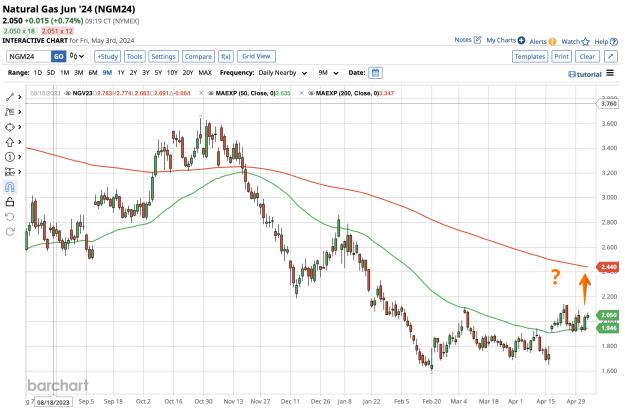The image size is (625, 414).
Task: Open the chart type dropdown next to GO
Action: (77, 56)
